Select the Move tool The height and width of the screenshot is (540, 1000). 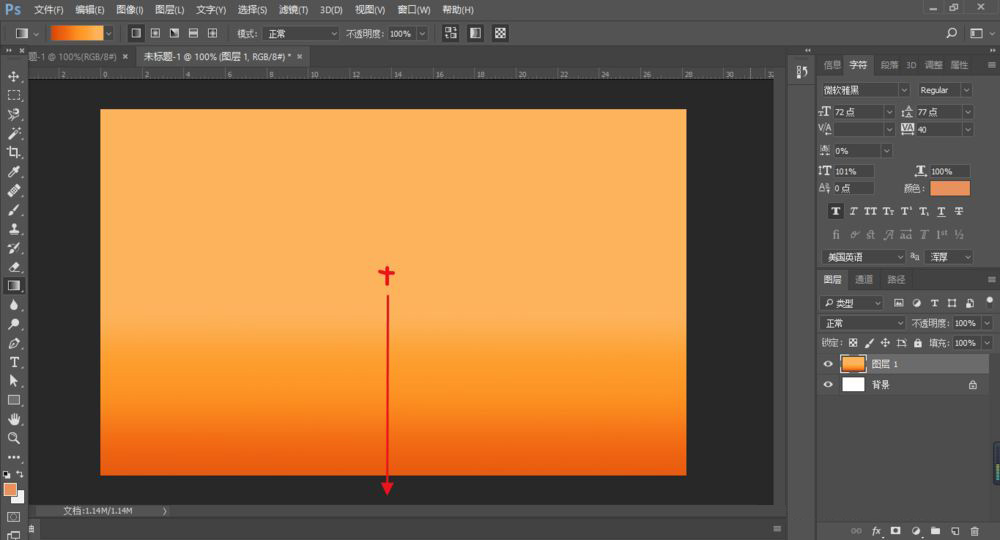pos(14,76)
